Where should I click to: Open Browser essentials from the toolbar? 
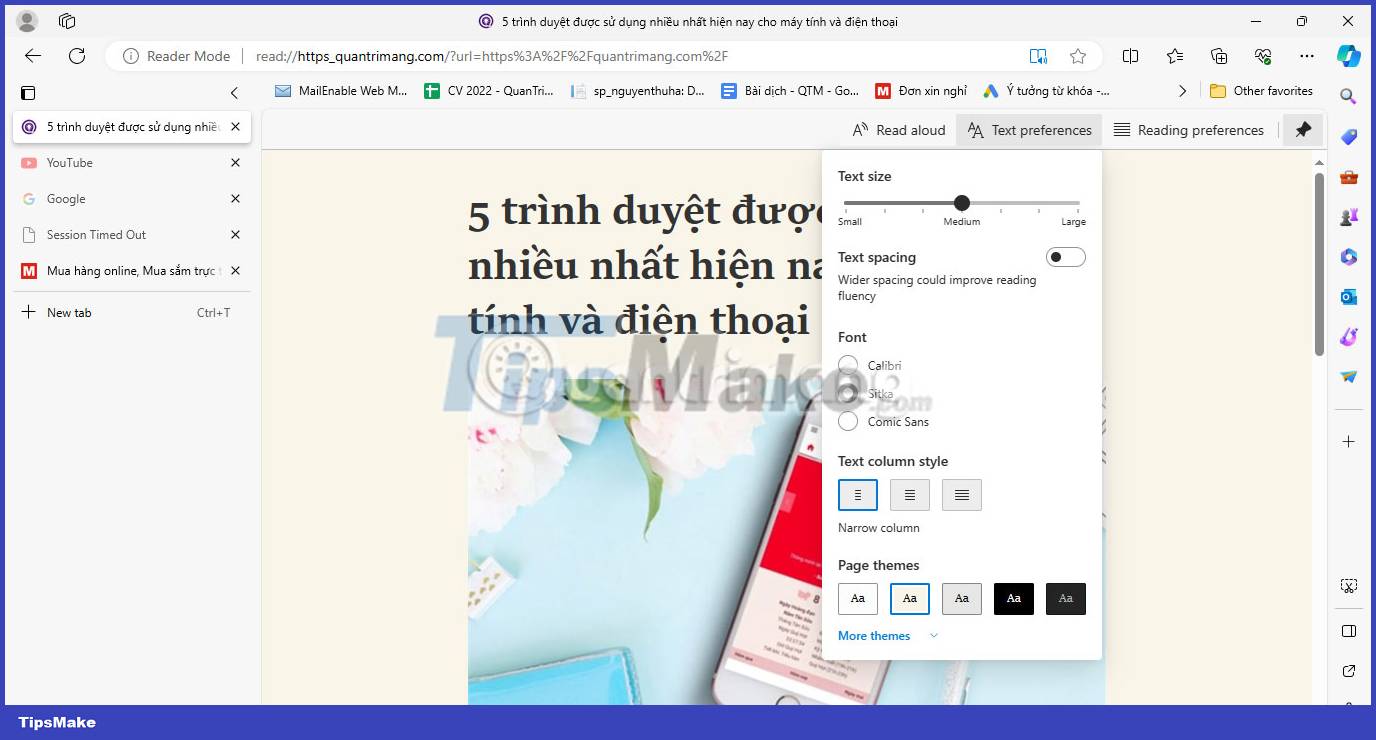[1262, 56]
